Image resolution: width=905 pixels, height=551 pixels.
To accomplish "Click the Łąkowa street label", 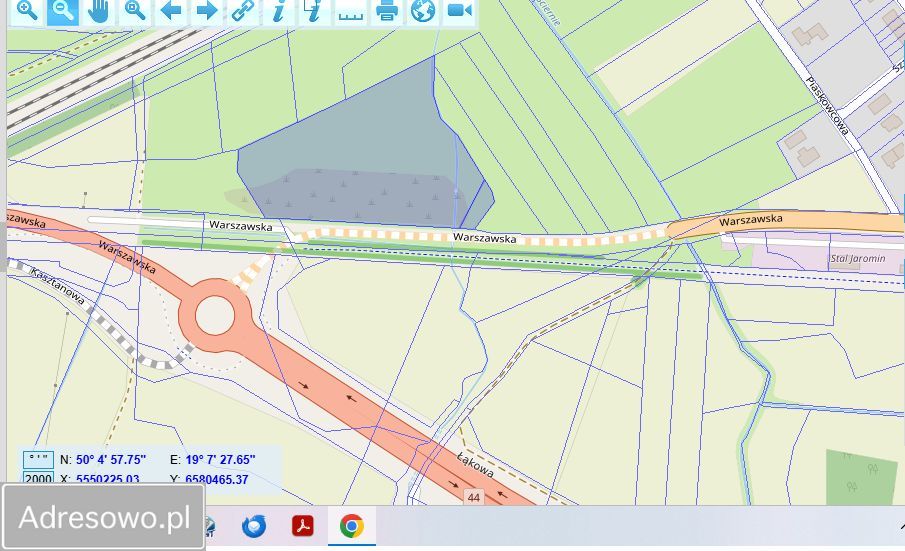I will [x=475, y=465].
